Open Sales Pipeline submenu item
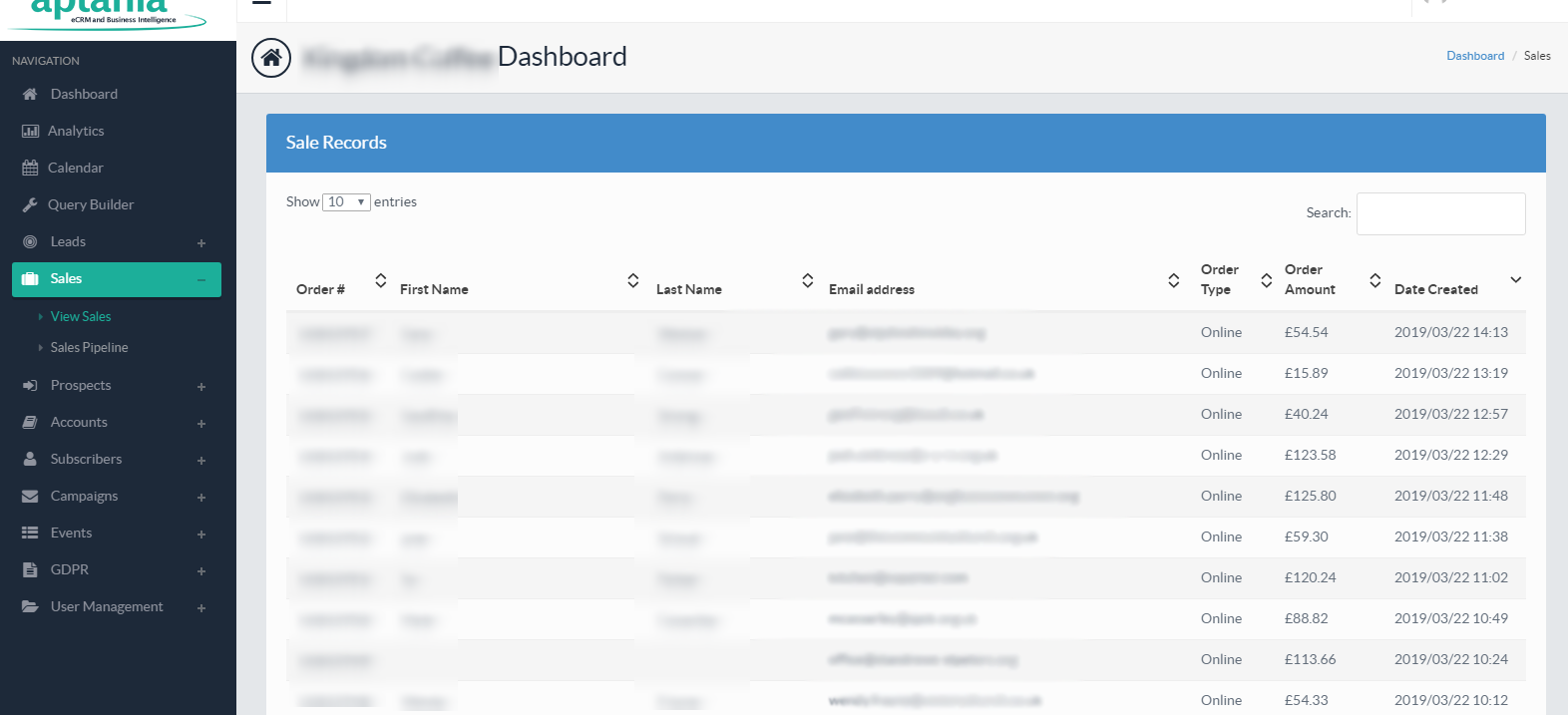The height and width of the screenshot is (715, 1568). tap(89, 347)
